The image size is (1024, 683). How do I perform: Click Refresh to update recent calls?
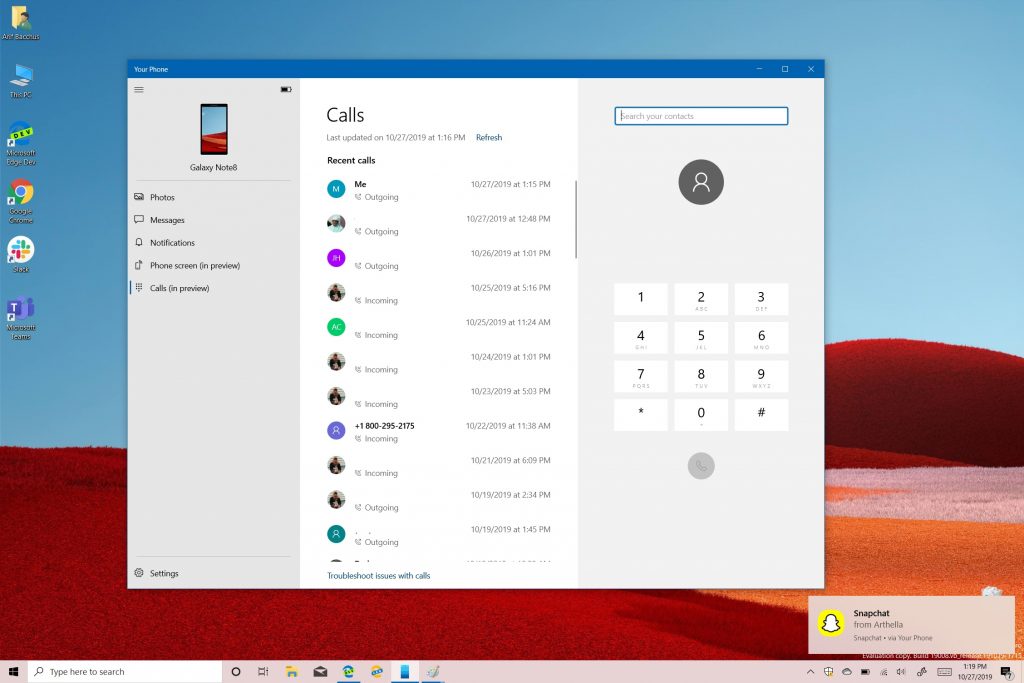point(489,137)
